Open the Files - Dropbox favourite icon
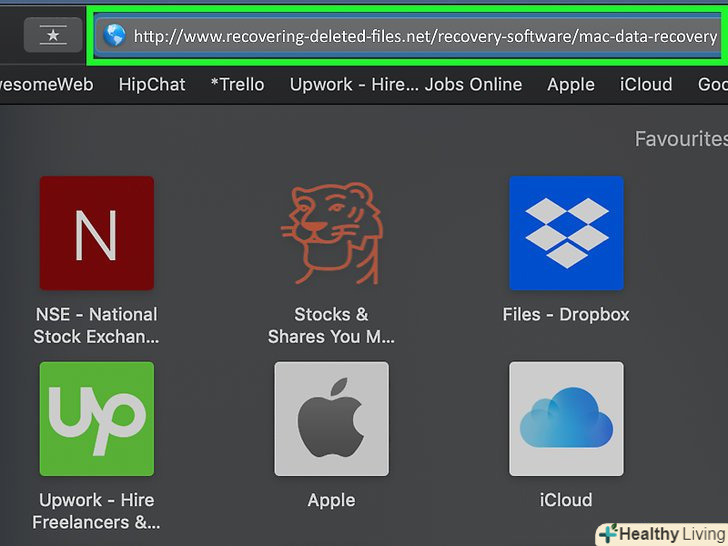The image size is (728, 546). pyautogui.click(x=566, y=233)
